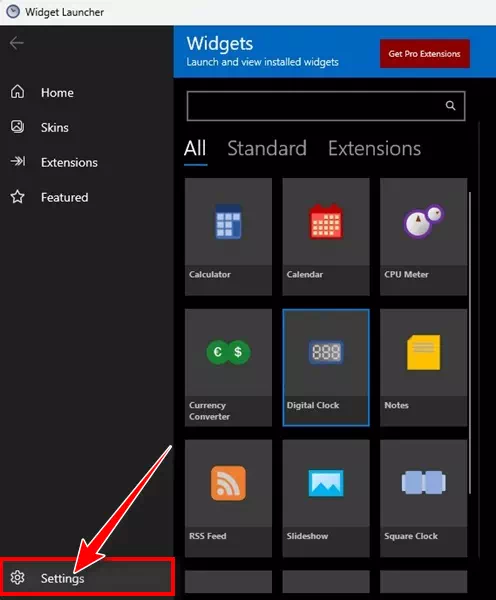Click the Notes label text
This screenshot has height=600, width=496.
pos(396,405)
